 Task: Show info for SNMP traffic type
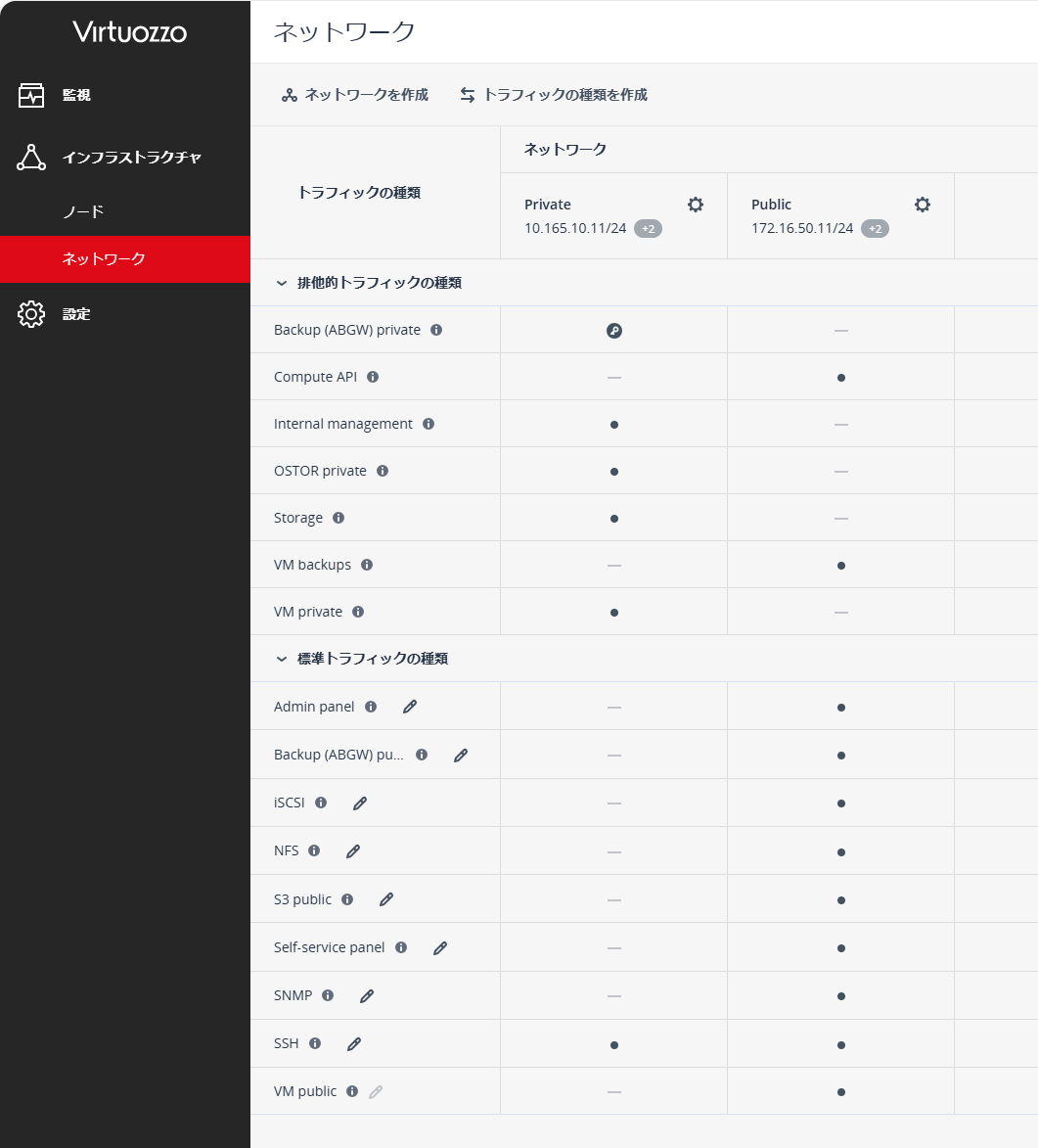pos(328,995)
